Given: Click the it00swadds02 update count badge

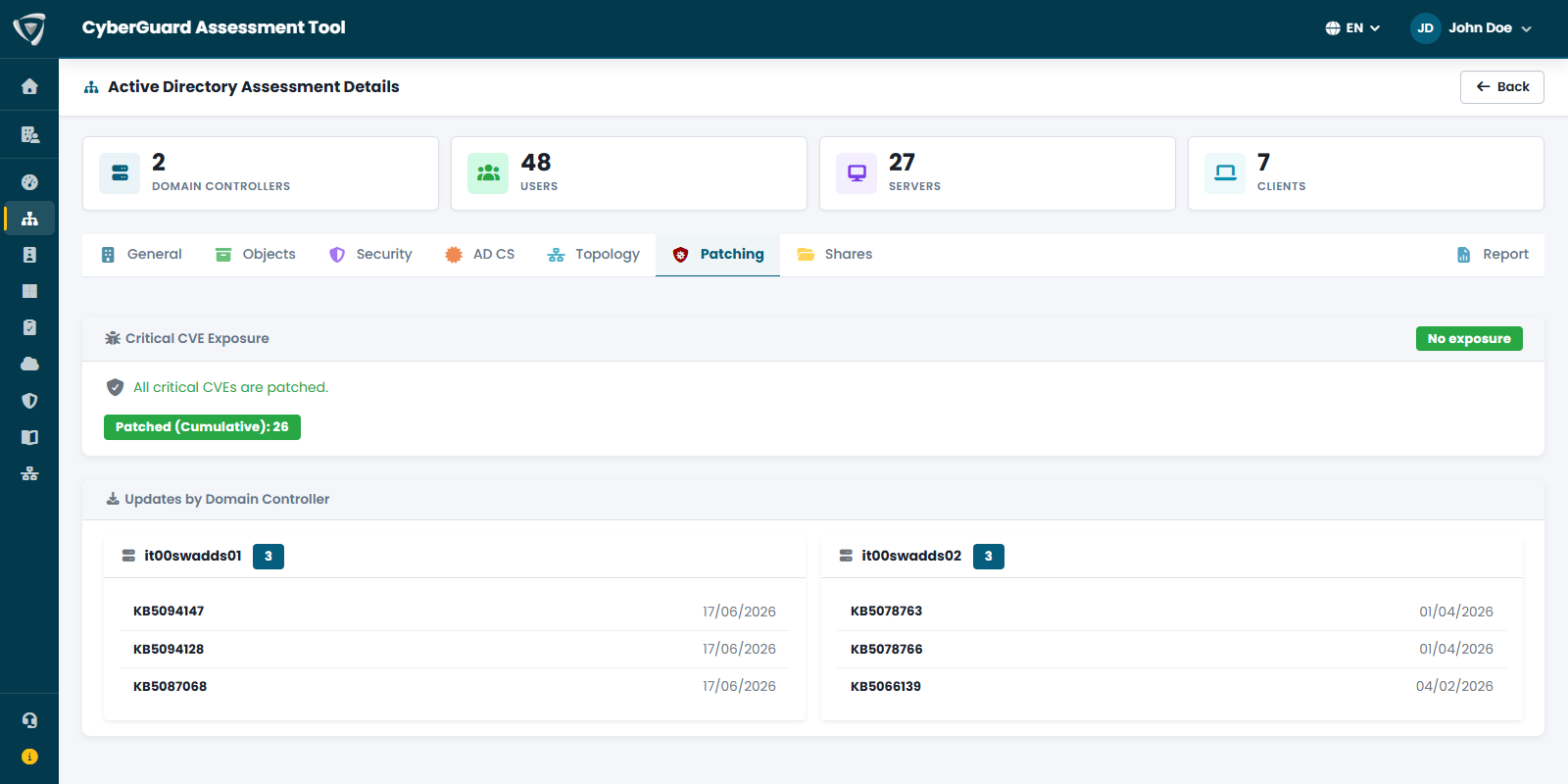Looking at the screenshot, I should (x=989, y=557).
